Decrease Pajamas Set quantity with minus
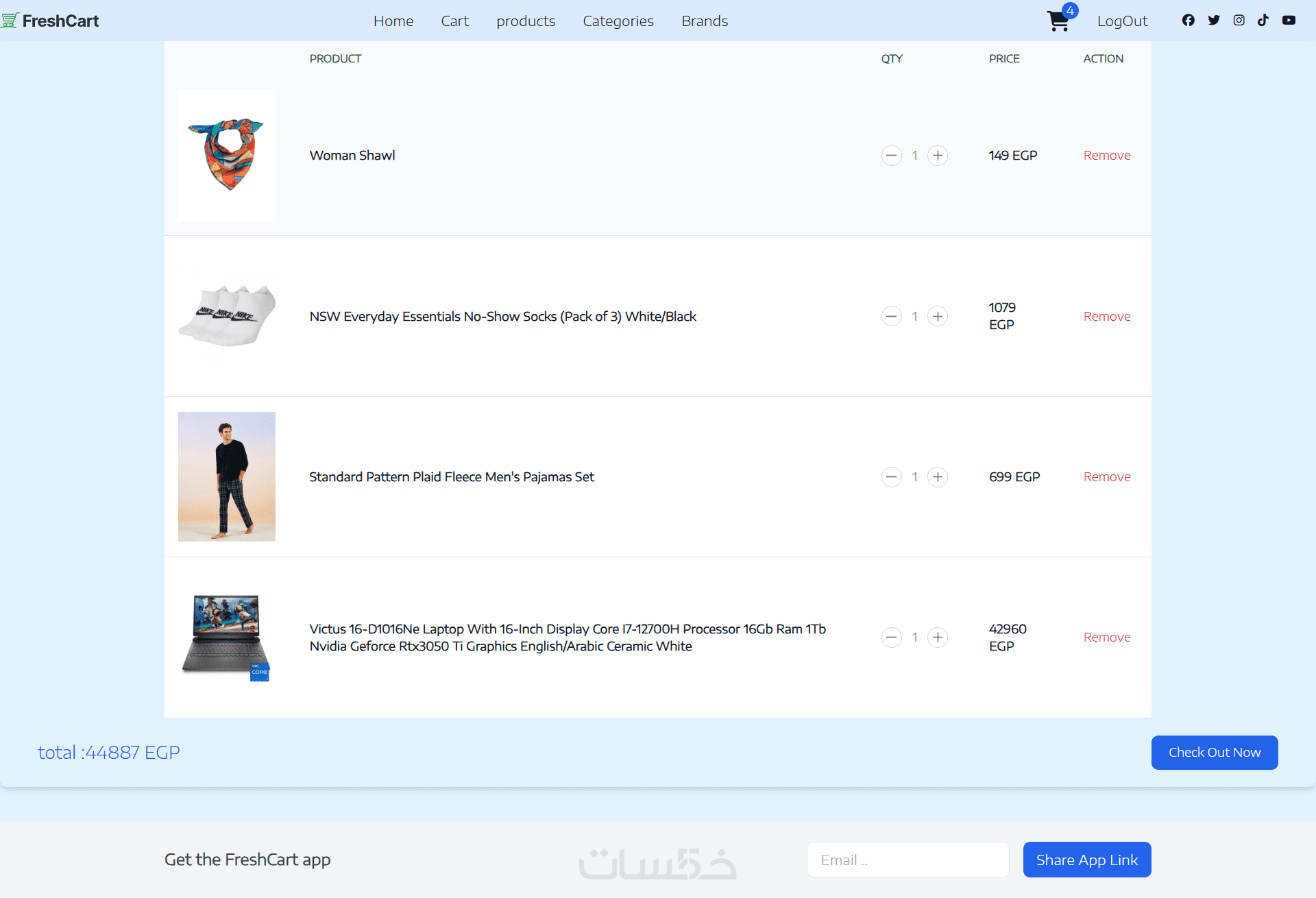1316x898 pixels. pyautogui.click(x=891, y=477)
